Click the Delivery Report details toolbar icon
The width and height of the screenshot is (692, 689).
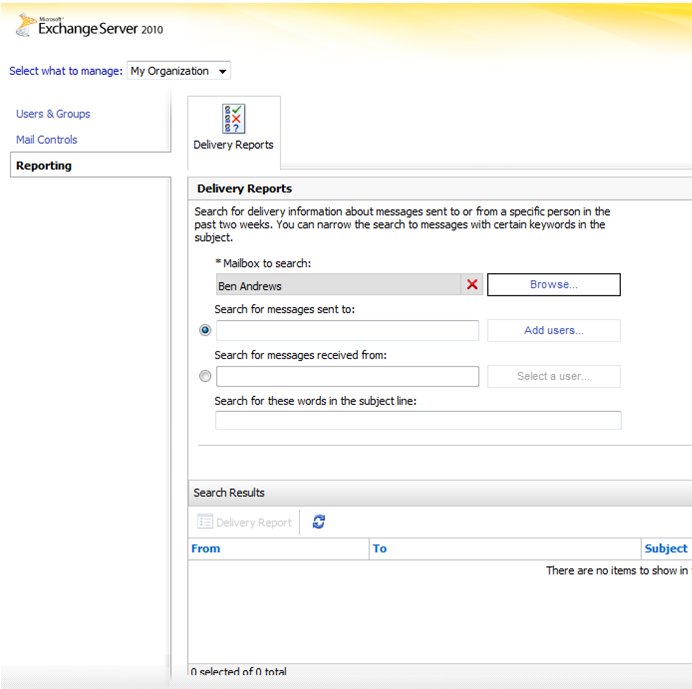205,522
